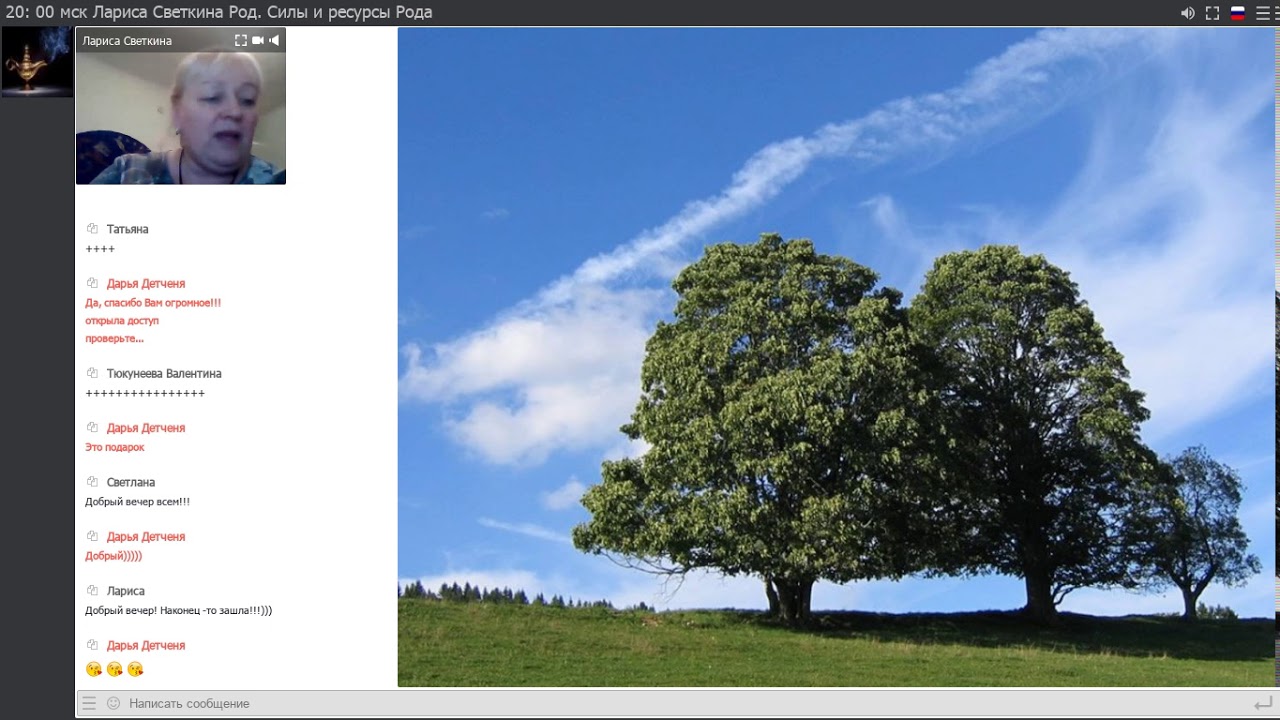Select the genie lamp thumbnail in the sidebar
The height and width of the screenshot is (720, 1280).
(37, 62)
